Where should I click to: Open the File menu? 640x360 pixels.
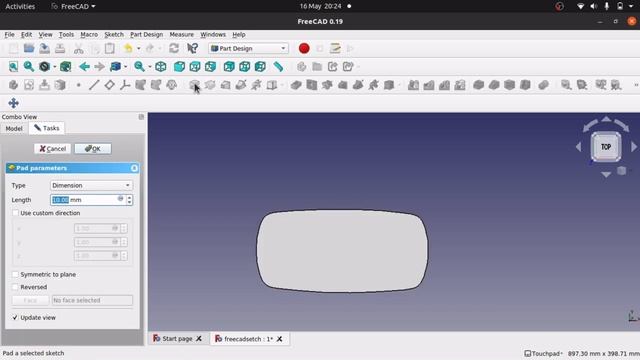click(9, 35)
